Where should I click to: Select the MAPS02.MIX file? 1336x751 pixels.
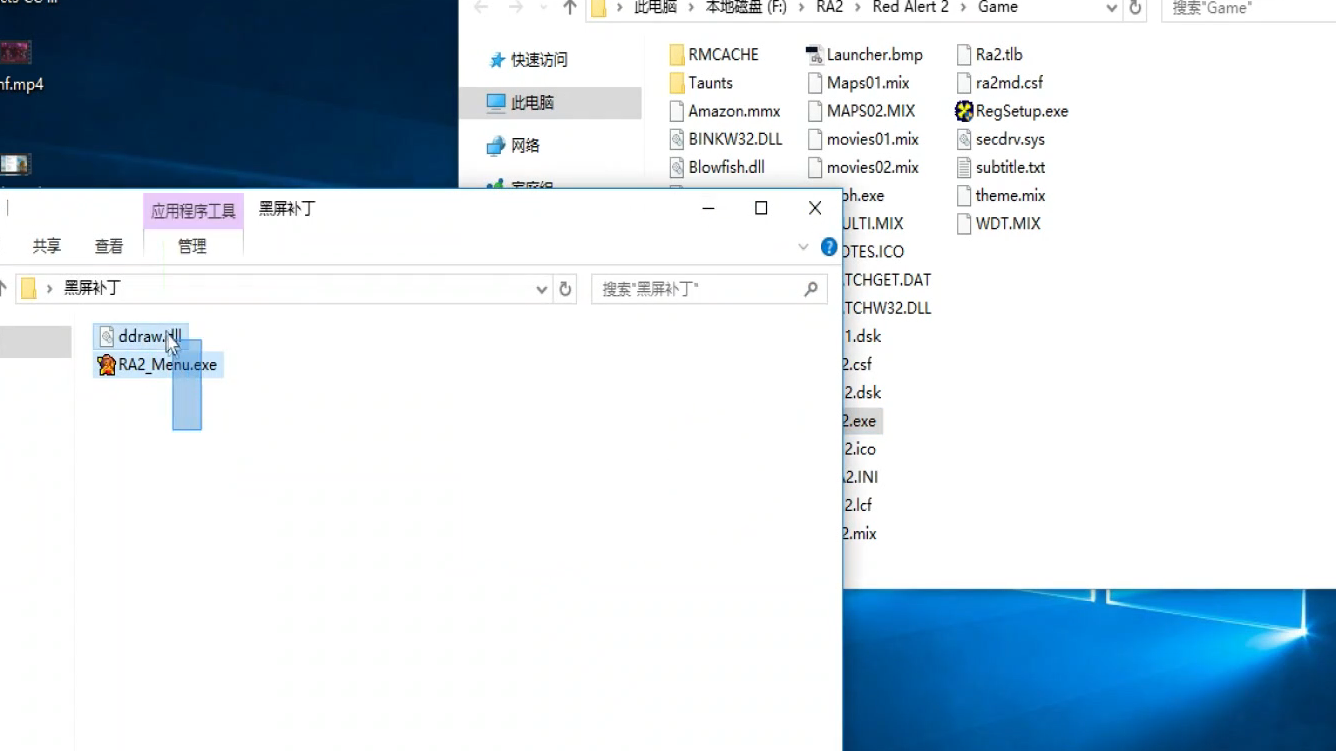tap(861, 111)
